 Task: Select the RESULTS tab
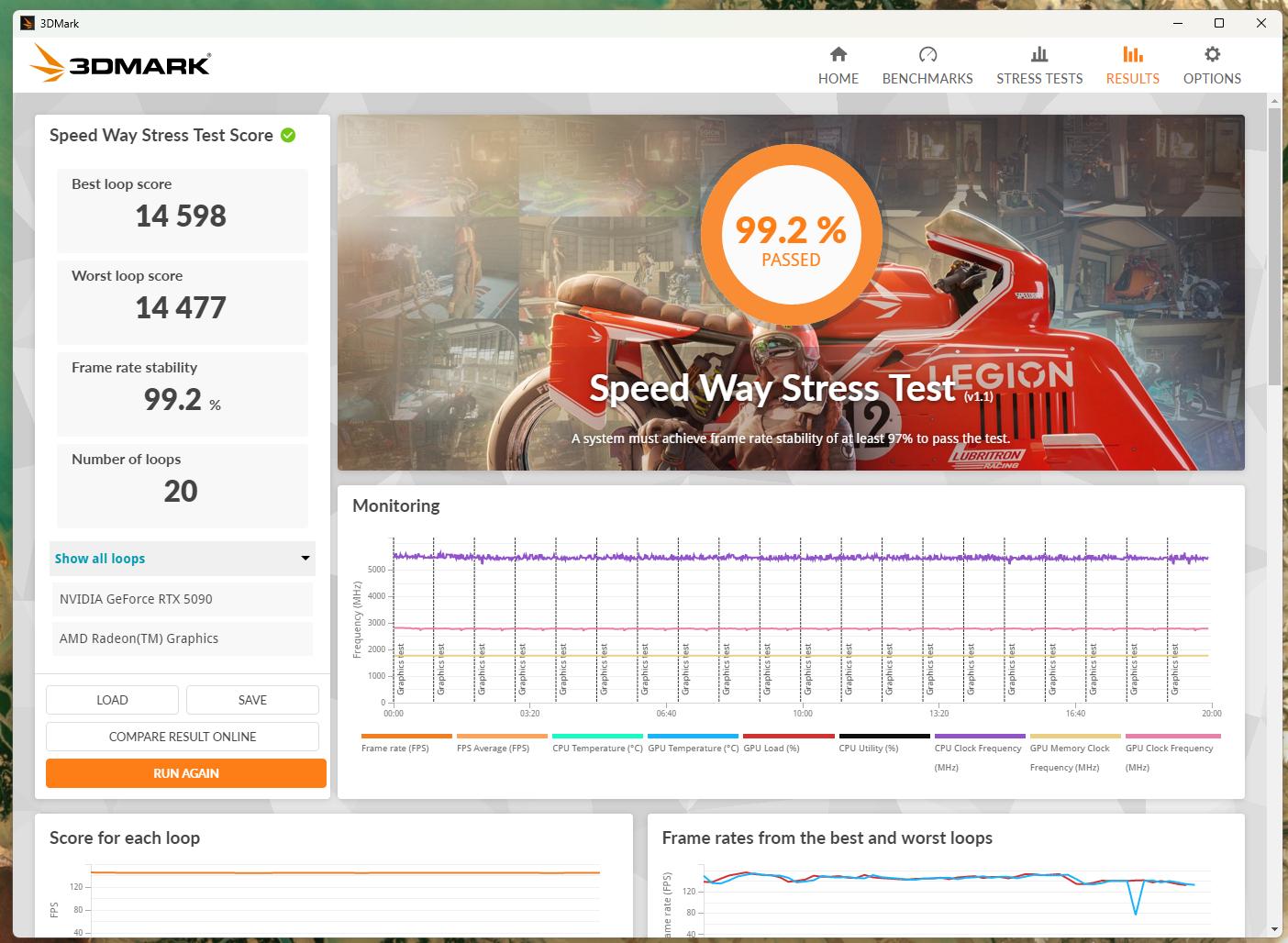pos(1132,66)
